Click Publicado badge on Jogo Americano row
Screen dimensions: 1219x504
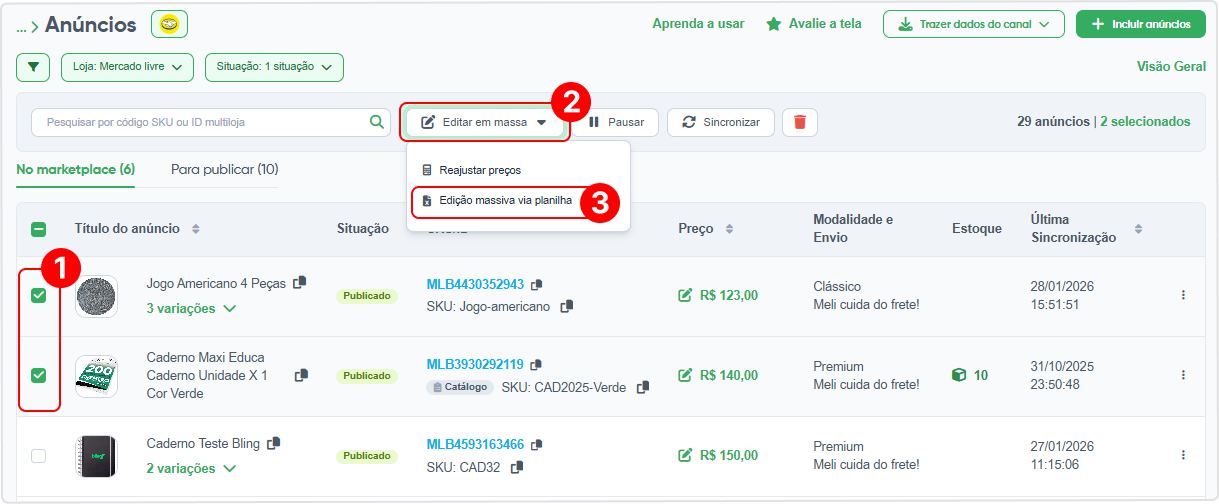pyautogui.click(x=367, y=296)
